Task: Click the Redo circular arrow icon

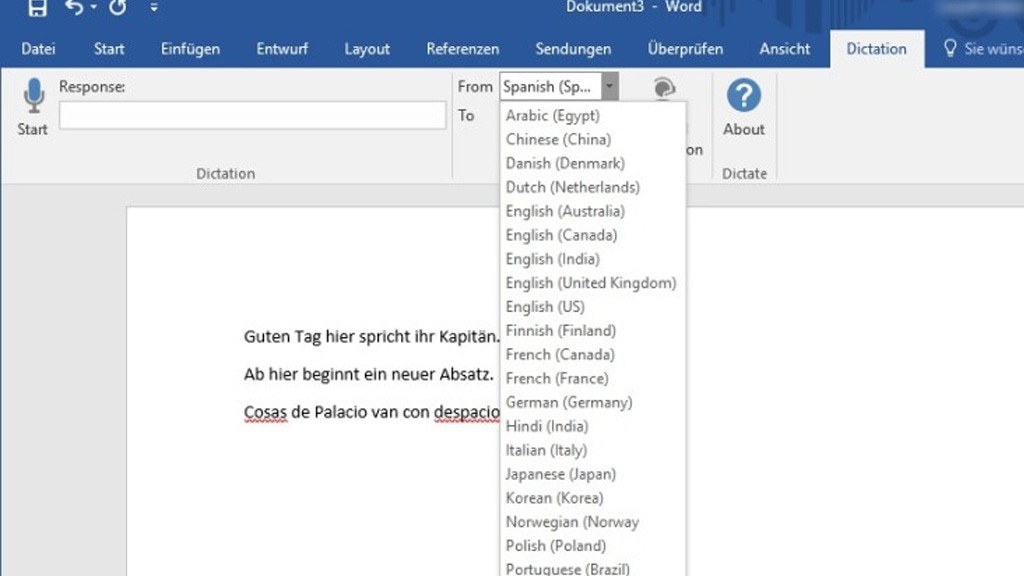Action: (118, 7)
